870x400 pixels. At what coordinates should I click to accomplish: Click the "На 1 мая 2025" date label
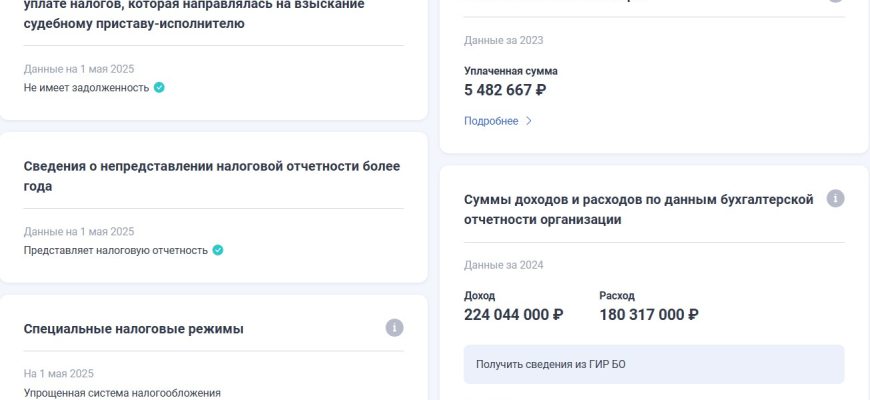pos(59,374)
